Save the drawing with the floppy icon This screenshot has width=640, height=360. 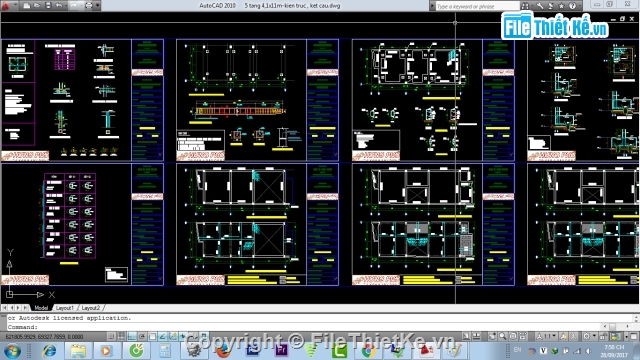[48, 5]
